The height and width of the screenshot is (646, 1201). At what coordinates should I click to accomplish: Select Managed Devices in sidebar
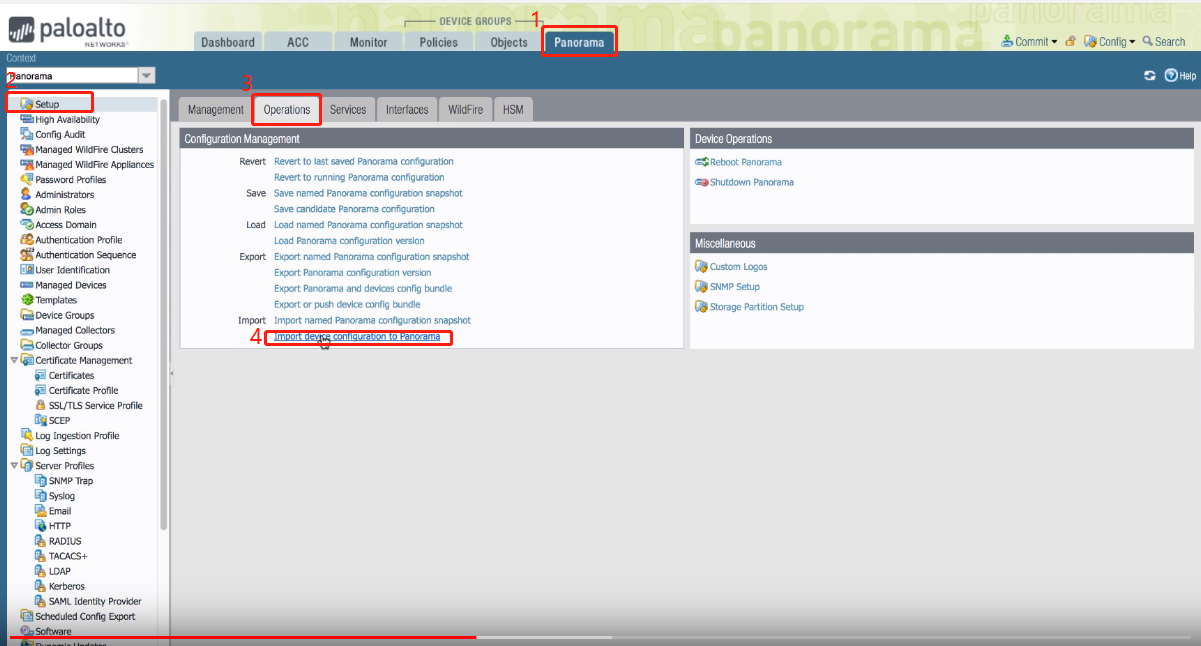(x=70, y=285)
